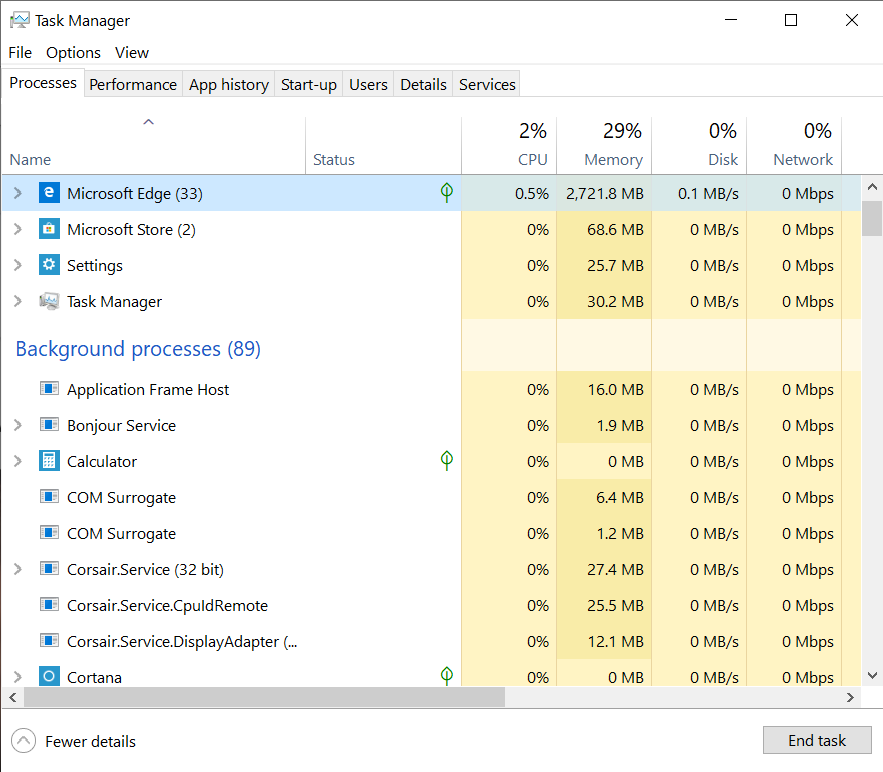883x772 pixels.
Task: Expand the Calculator process entry
Action: point(18,461)
